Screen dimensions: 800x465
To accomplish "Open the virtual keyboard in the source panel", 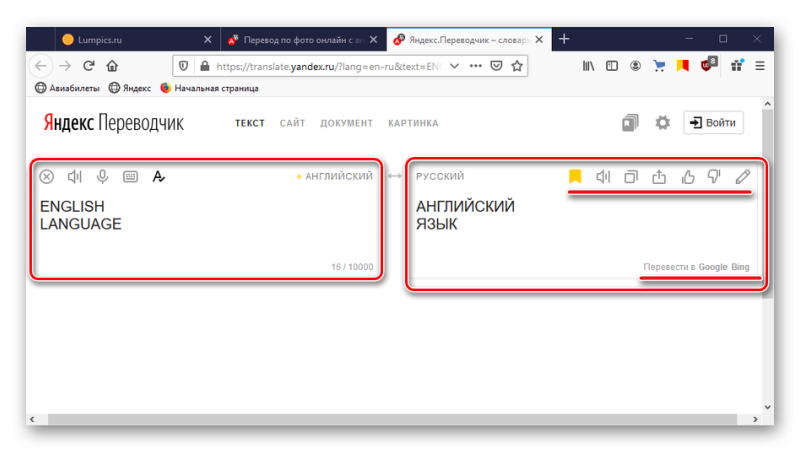I will pos(131,177).
